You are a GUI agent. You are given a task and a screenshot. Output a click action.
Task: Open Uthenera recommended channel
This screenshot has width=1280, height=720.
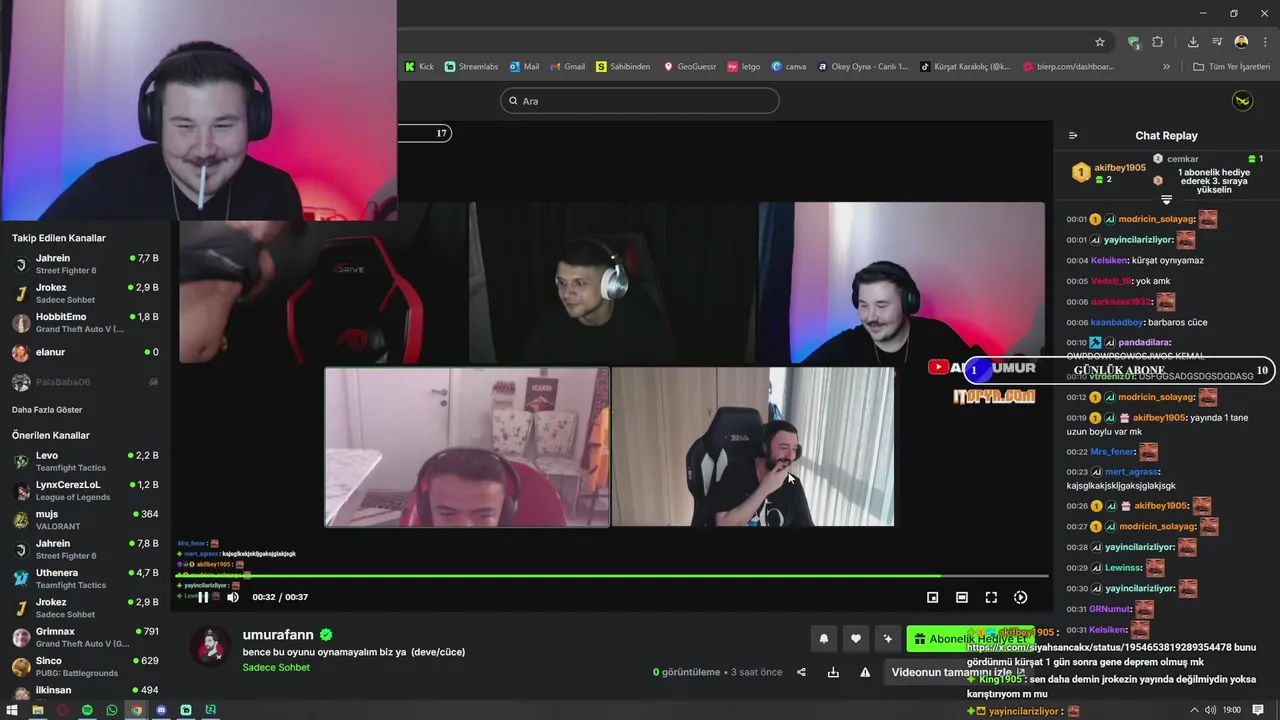pyautogui.click(x=85, y=579)
